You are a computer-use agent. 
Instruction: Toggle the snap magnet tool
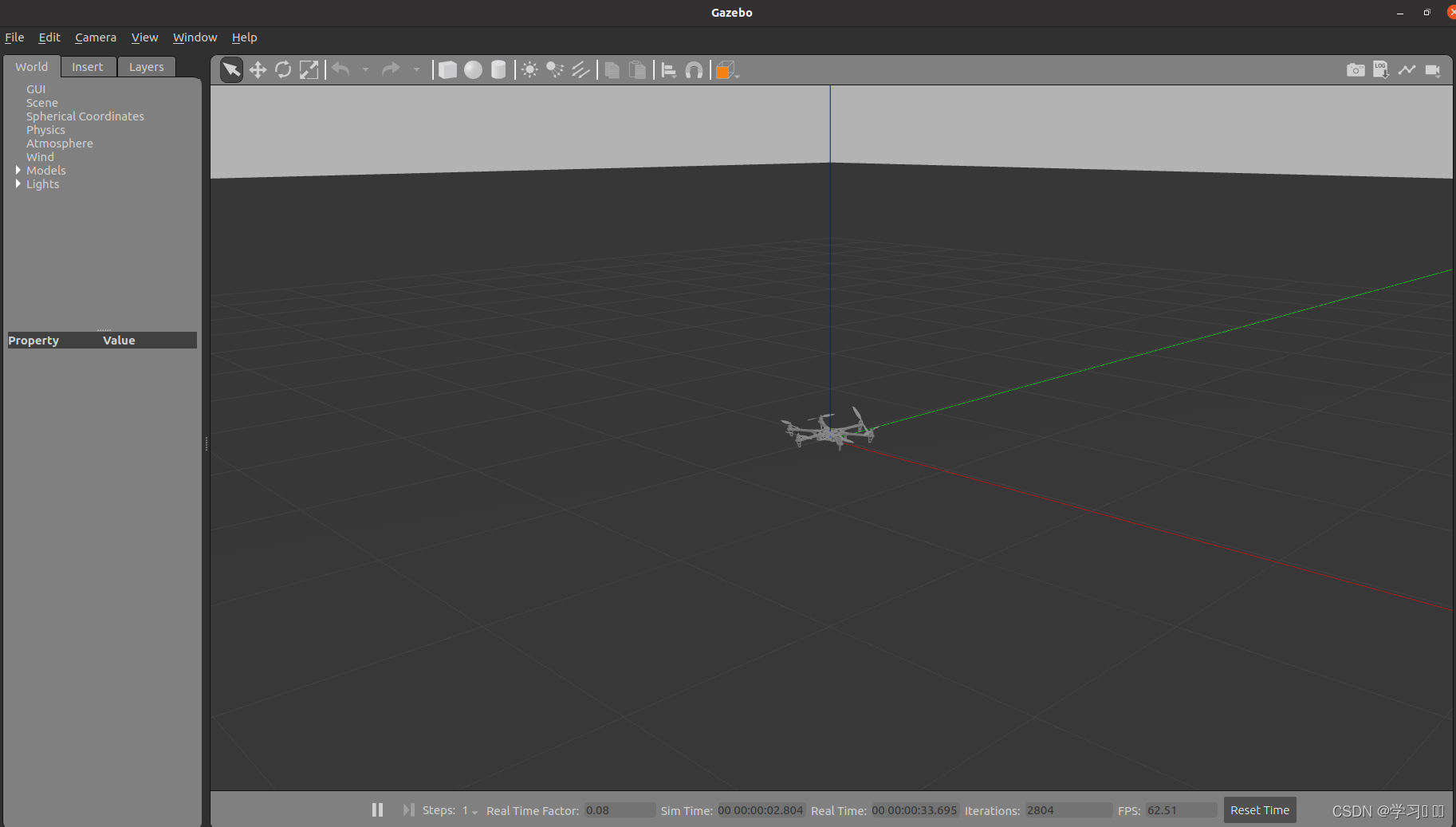point(695,70)
